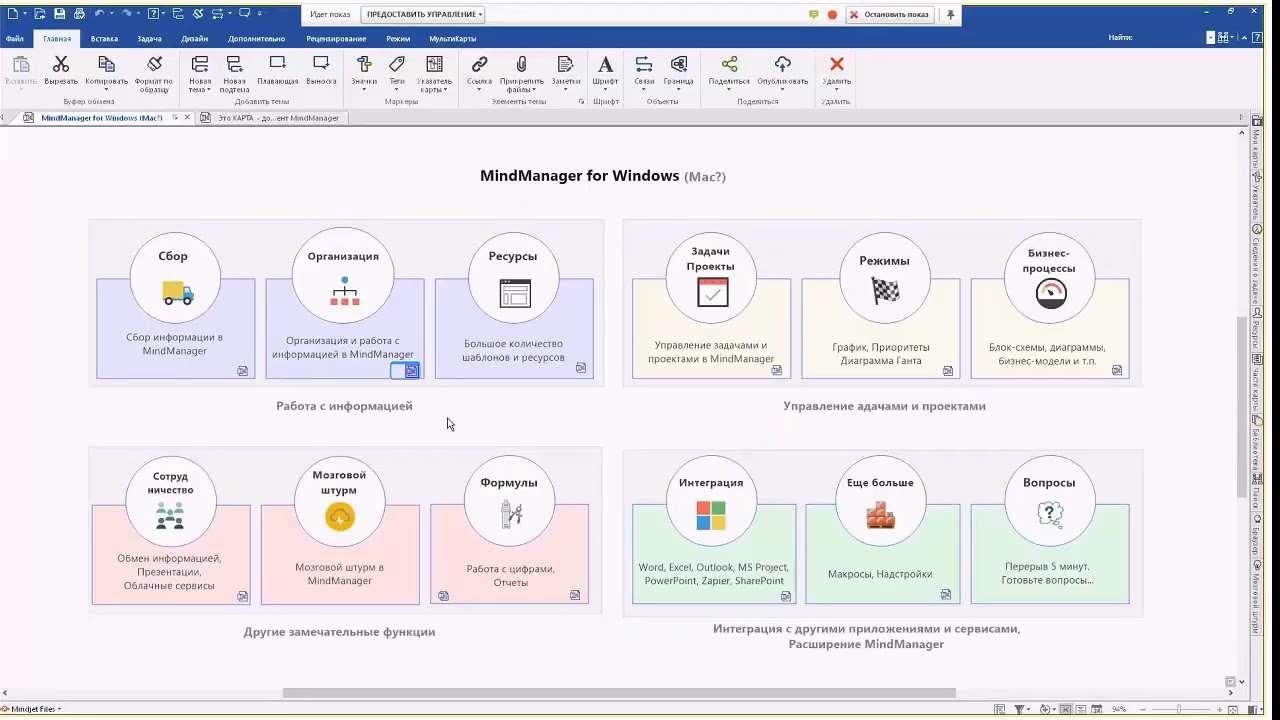Open the Рецензирование ribbon tab

point(336,39)
